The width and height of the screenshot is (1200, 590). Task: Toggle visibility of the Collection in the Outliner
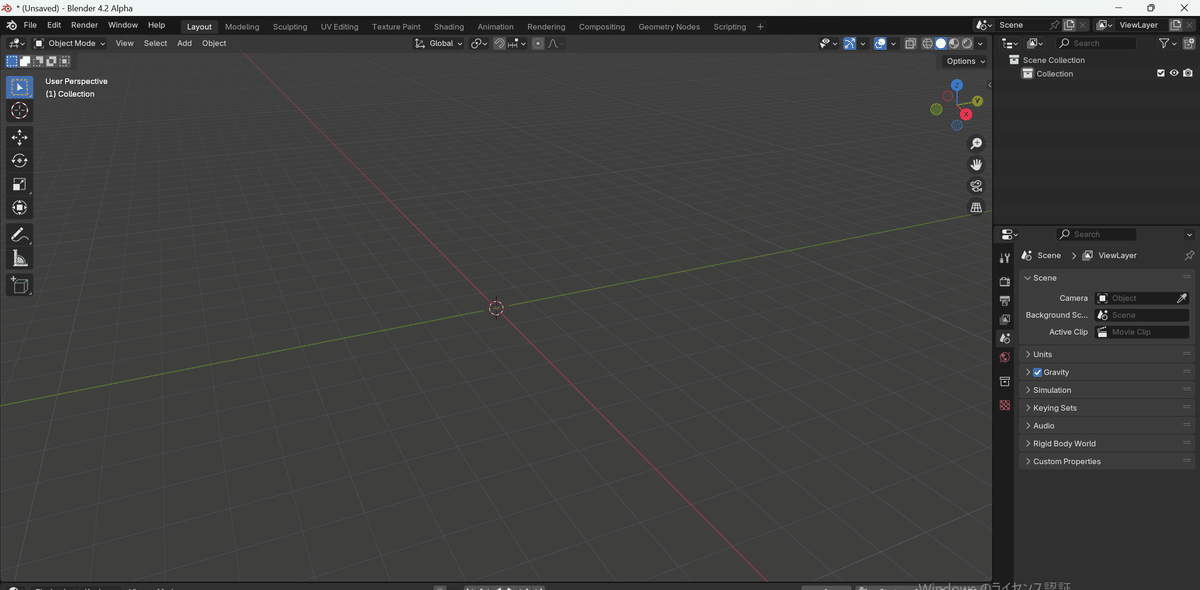pos(1174,72)
